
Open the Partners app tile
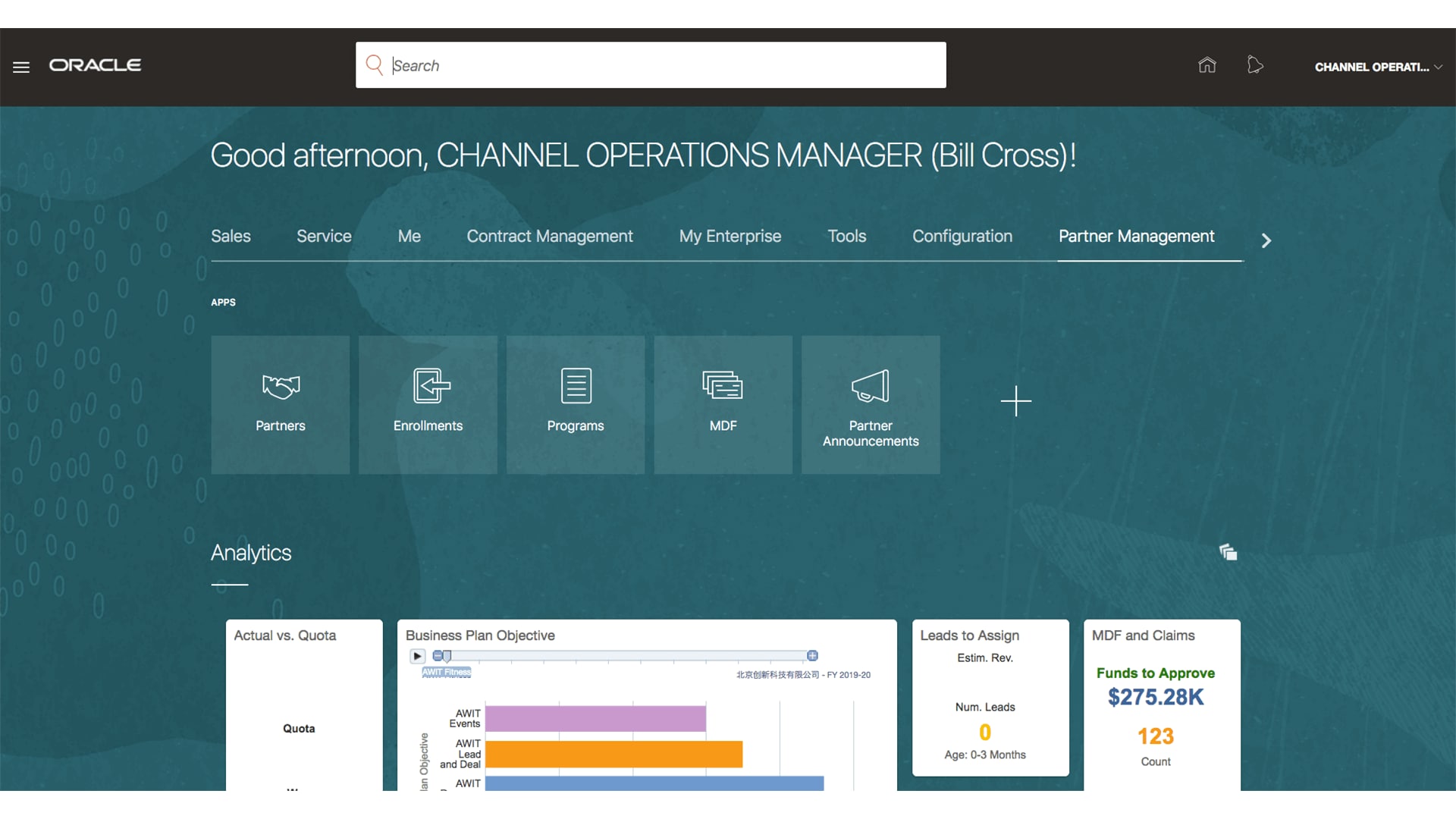(281, 405)
